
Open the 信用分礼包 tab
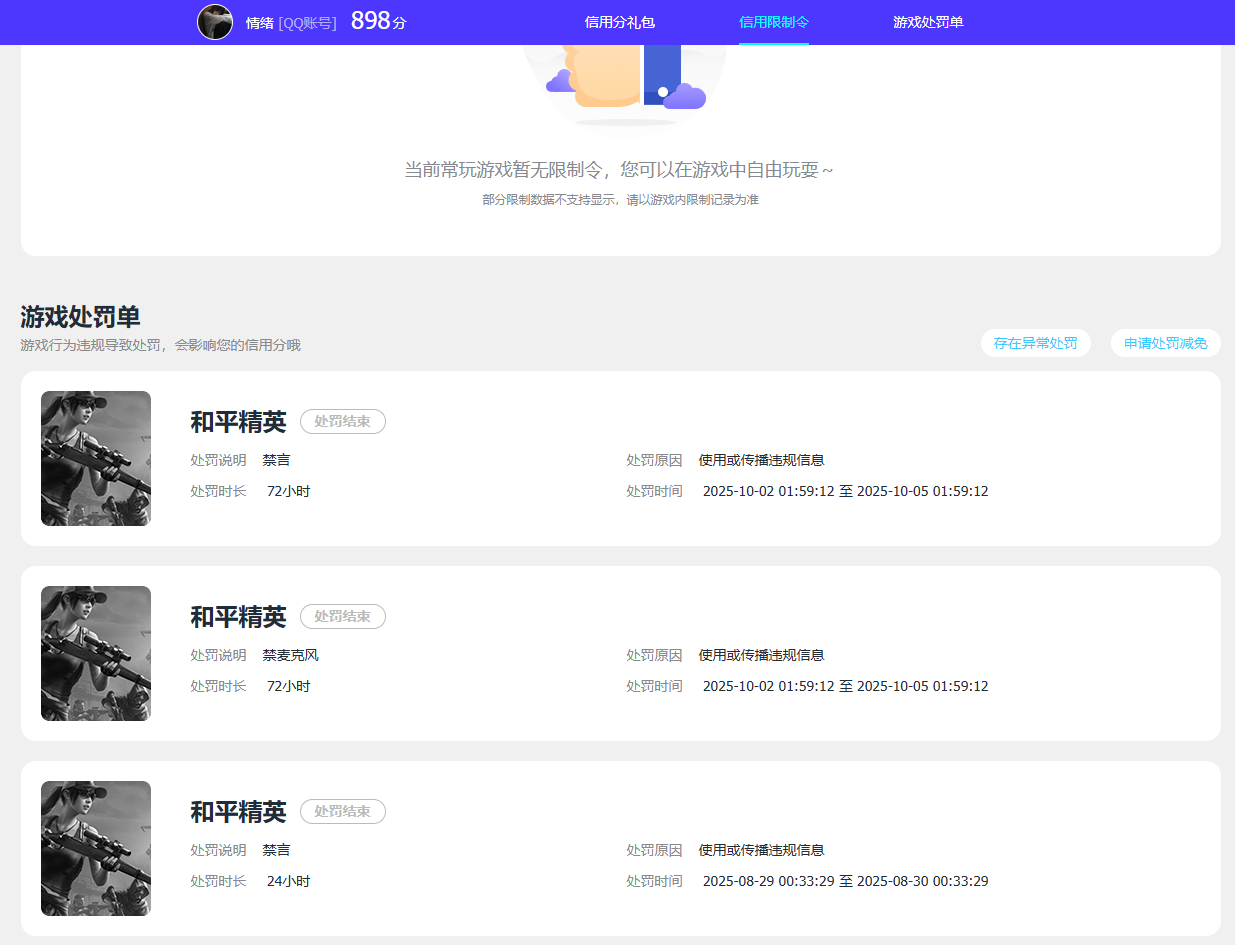[x=620, y=22]
